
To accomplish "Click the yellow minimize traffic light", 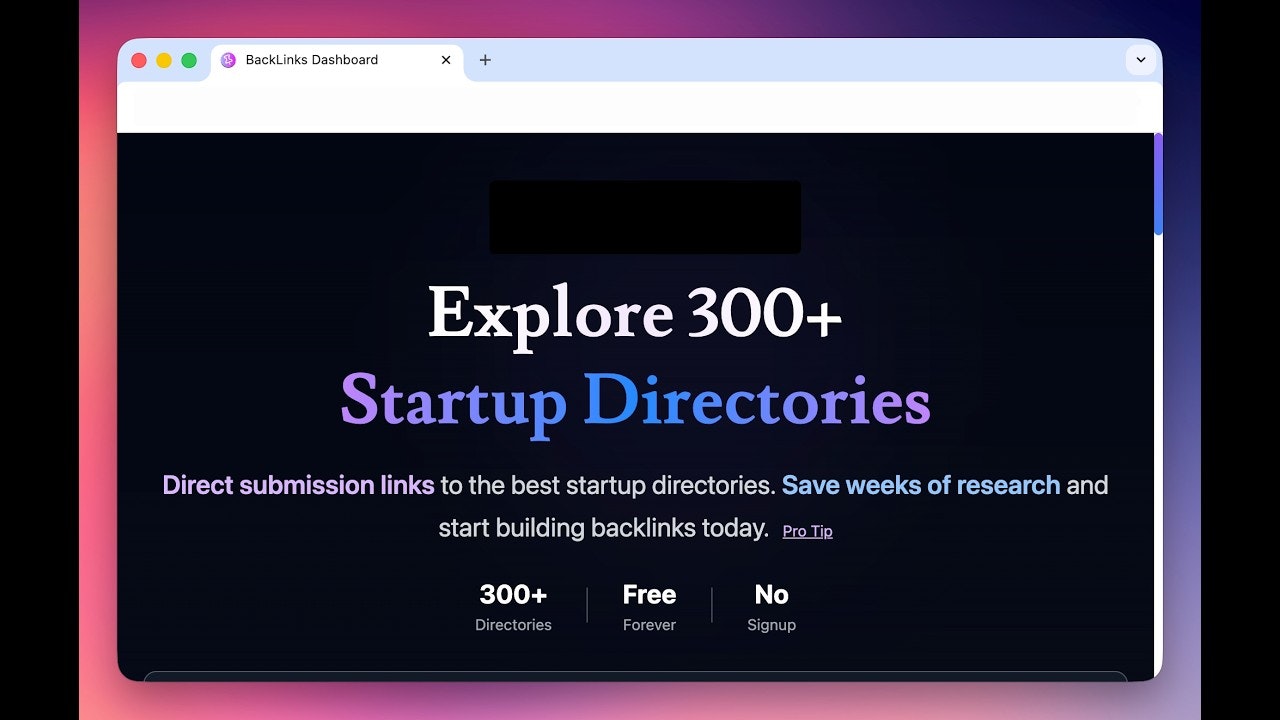I will 163,60.
